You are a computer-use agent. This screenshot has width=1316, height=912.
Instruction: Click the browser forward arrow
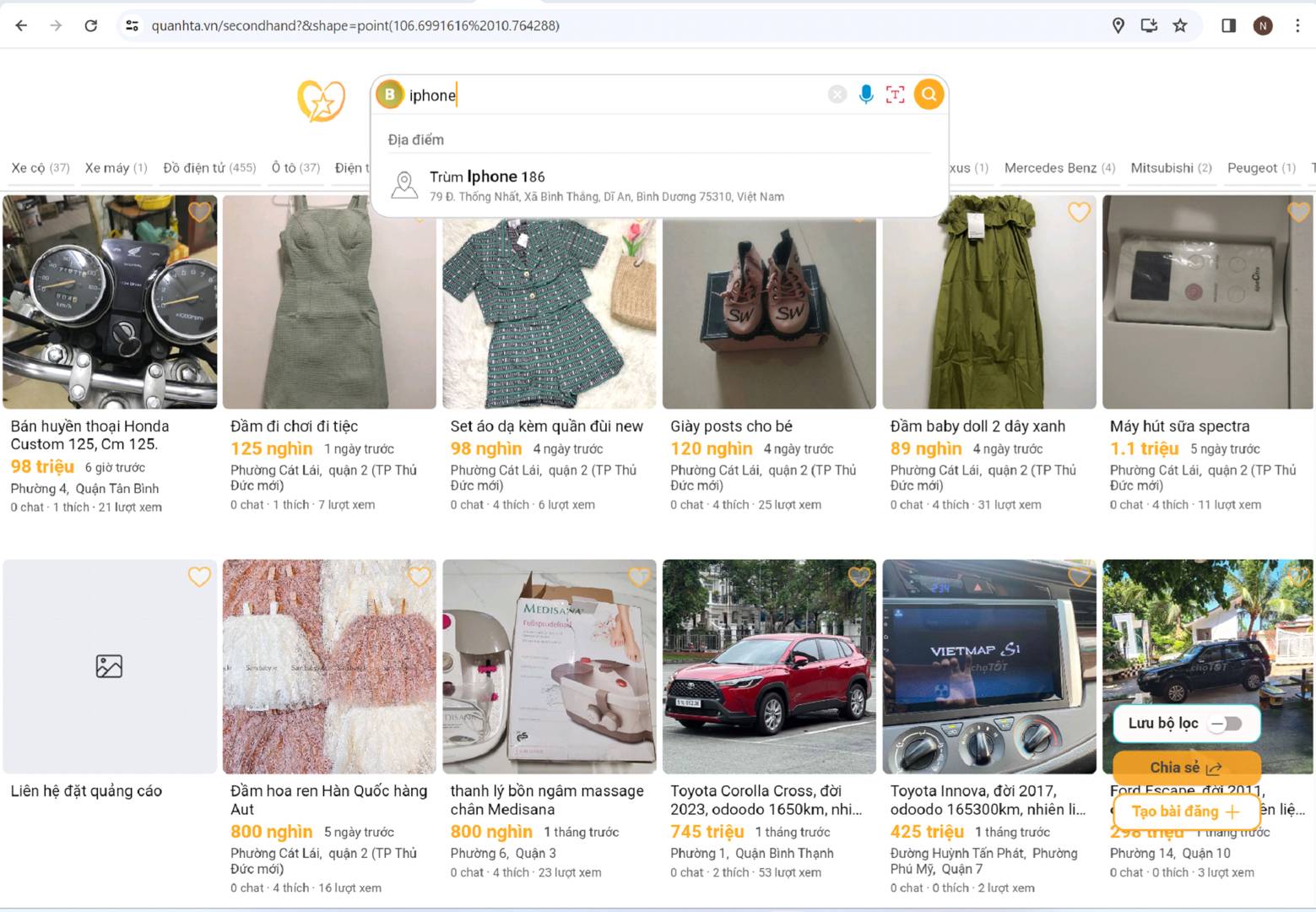[56, 25]
